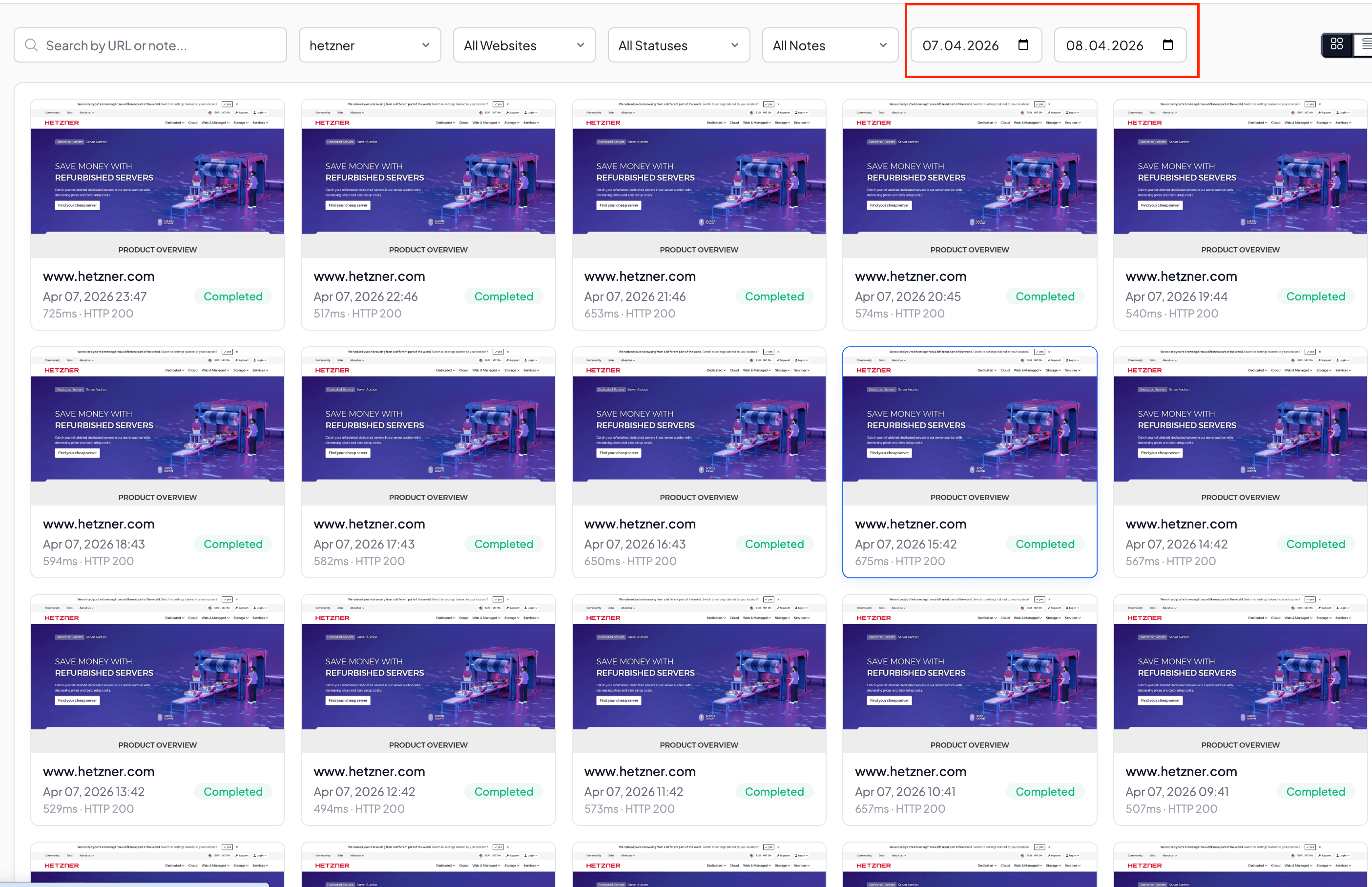This screenshot has height=887, width=1372.
Task: Select the text '653ms · HTTP 200'
Action: point(629,313)
